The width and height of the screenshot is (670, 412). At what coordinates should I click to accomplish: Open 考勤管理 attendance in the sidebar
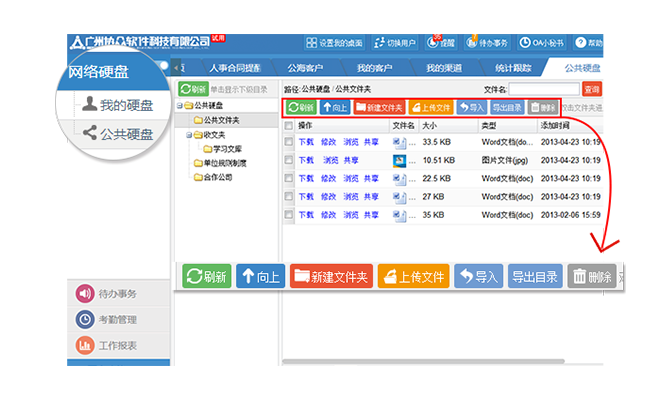[x=117, y=320]
